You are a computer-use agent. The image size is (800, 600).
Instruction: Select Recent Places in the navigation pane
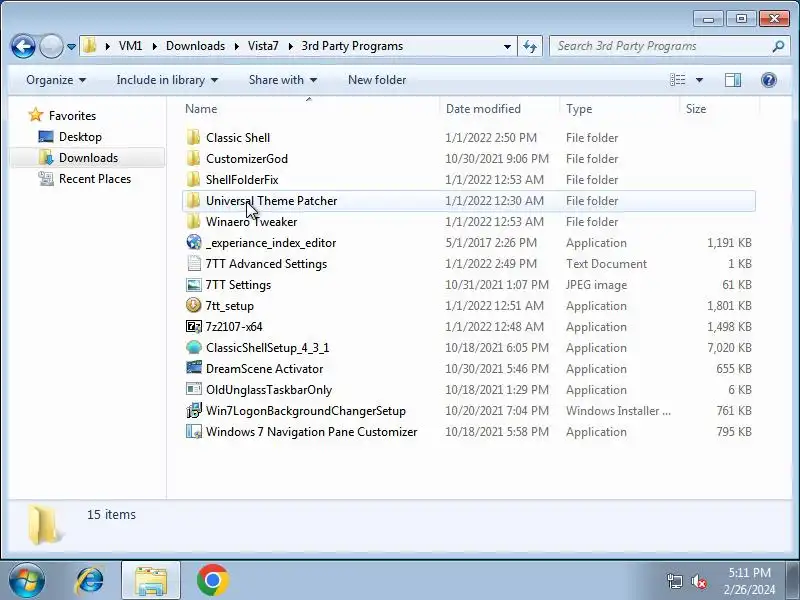pyautogui.click(x=95, y=179)
